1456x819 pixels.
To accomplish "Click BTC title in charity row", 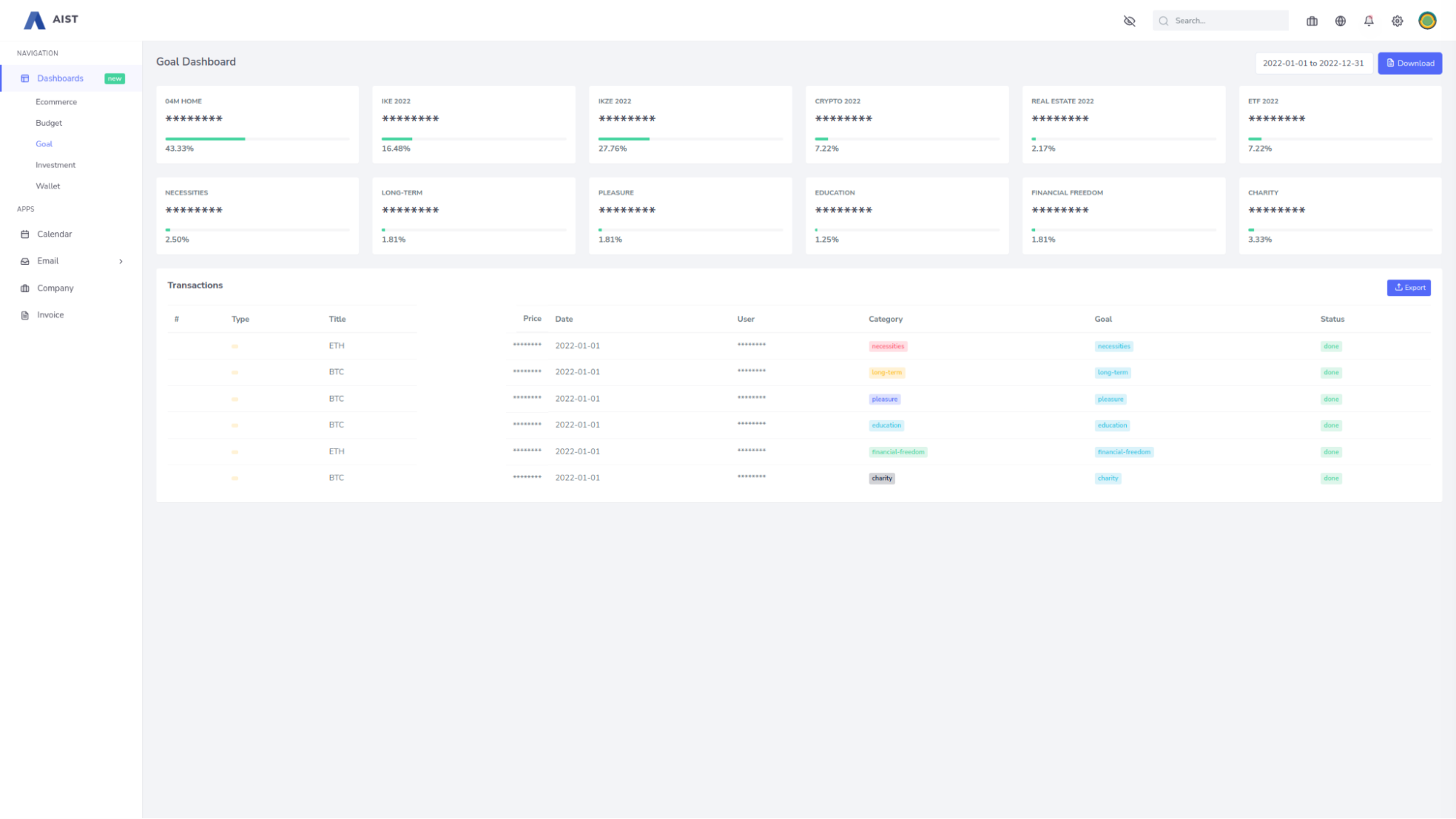I will (336, 478).
